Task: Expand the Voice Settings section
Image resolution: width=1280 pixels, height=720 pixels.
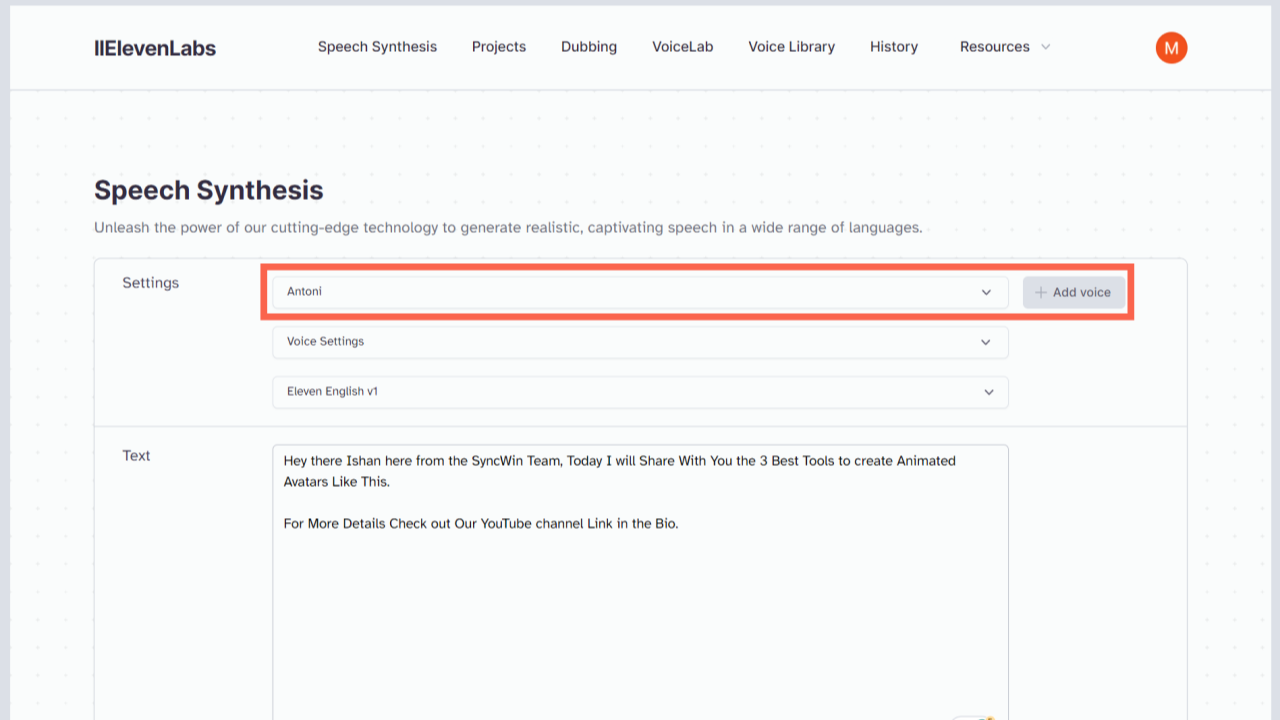Action: [640, 342]
